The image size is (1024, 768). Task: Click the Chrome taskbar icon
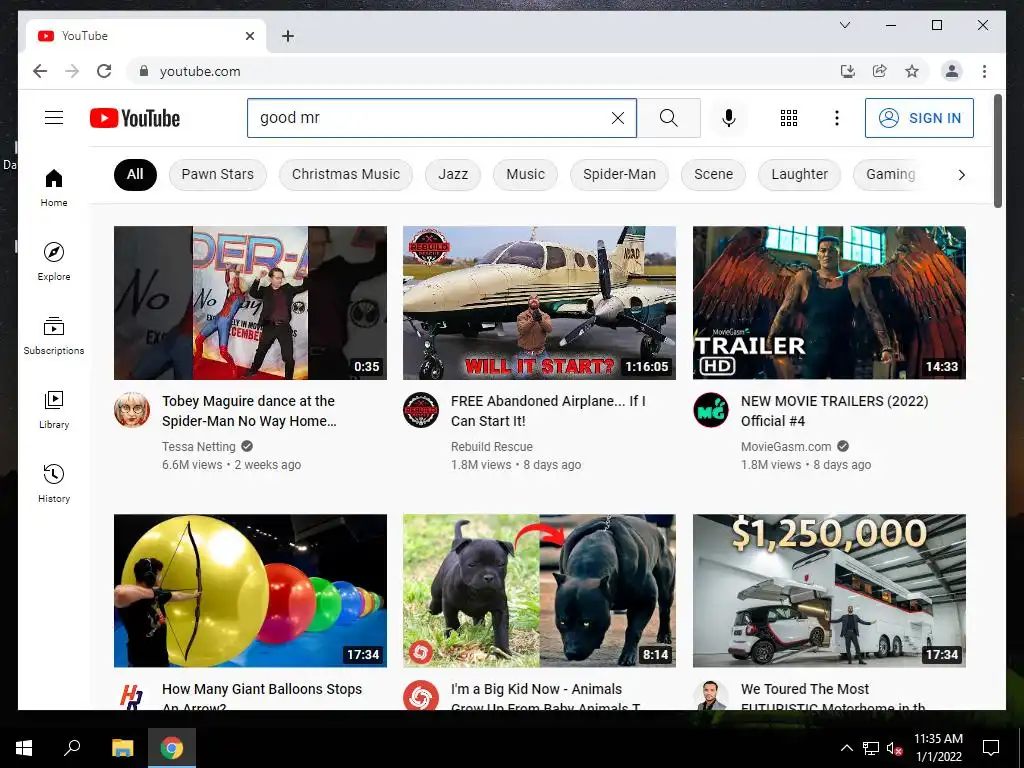tap(172, 748)
